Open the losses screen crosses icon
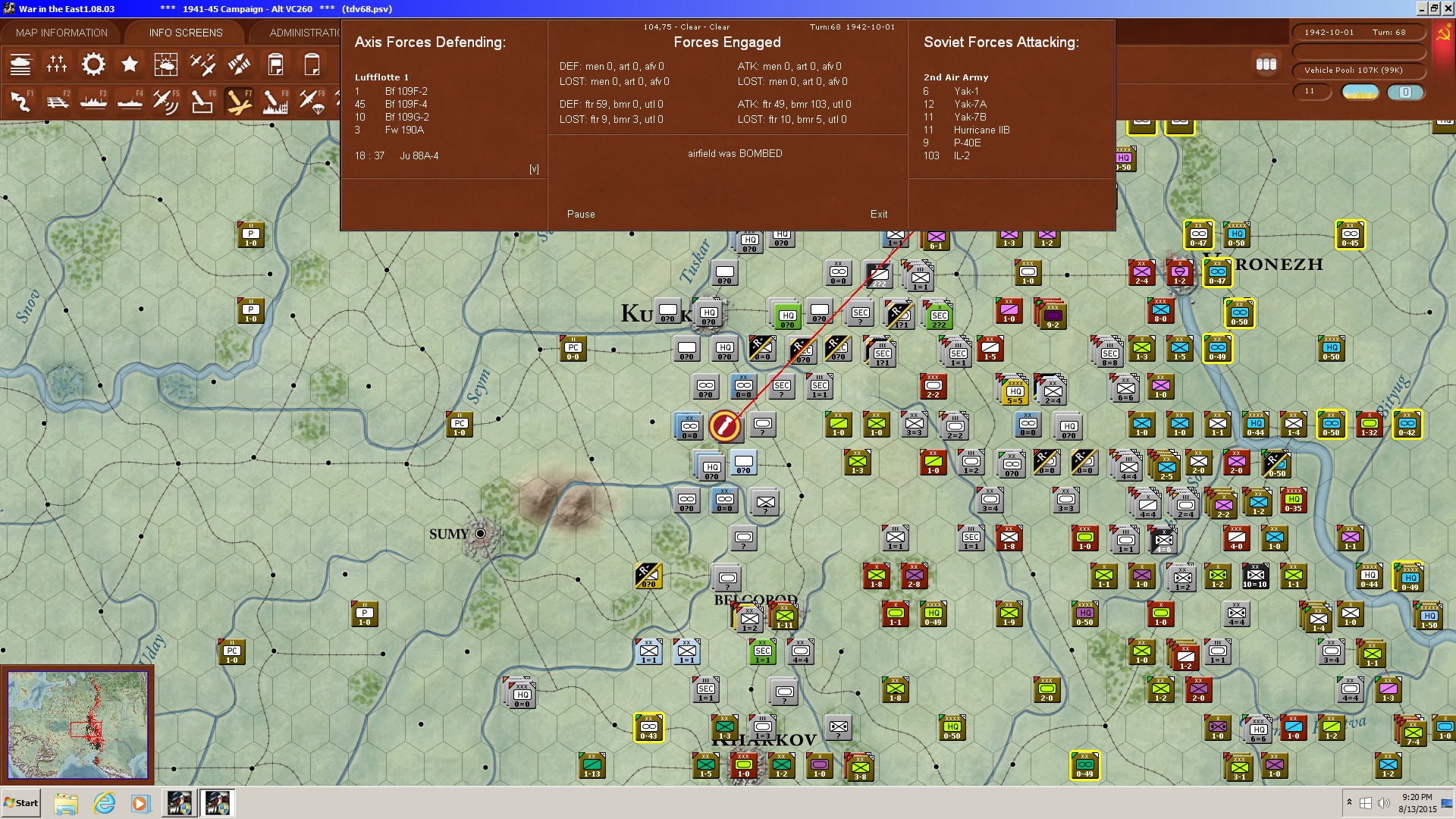 pyautogui.click(x=57, y=64)
